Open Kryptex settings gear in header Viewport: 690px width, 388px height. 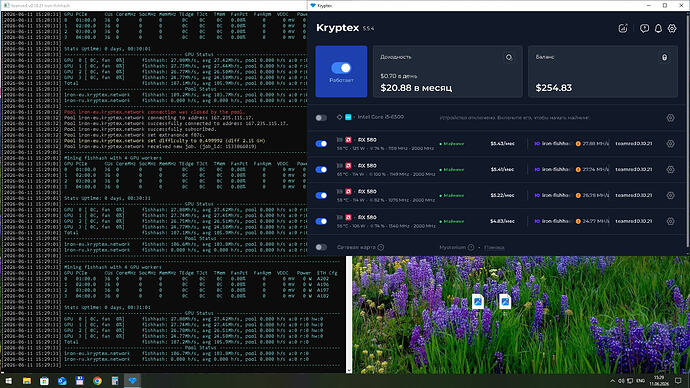tap(672, 29)
